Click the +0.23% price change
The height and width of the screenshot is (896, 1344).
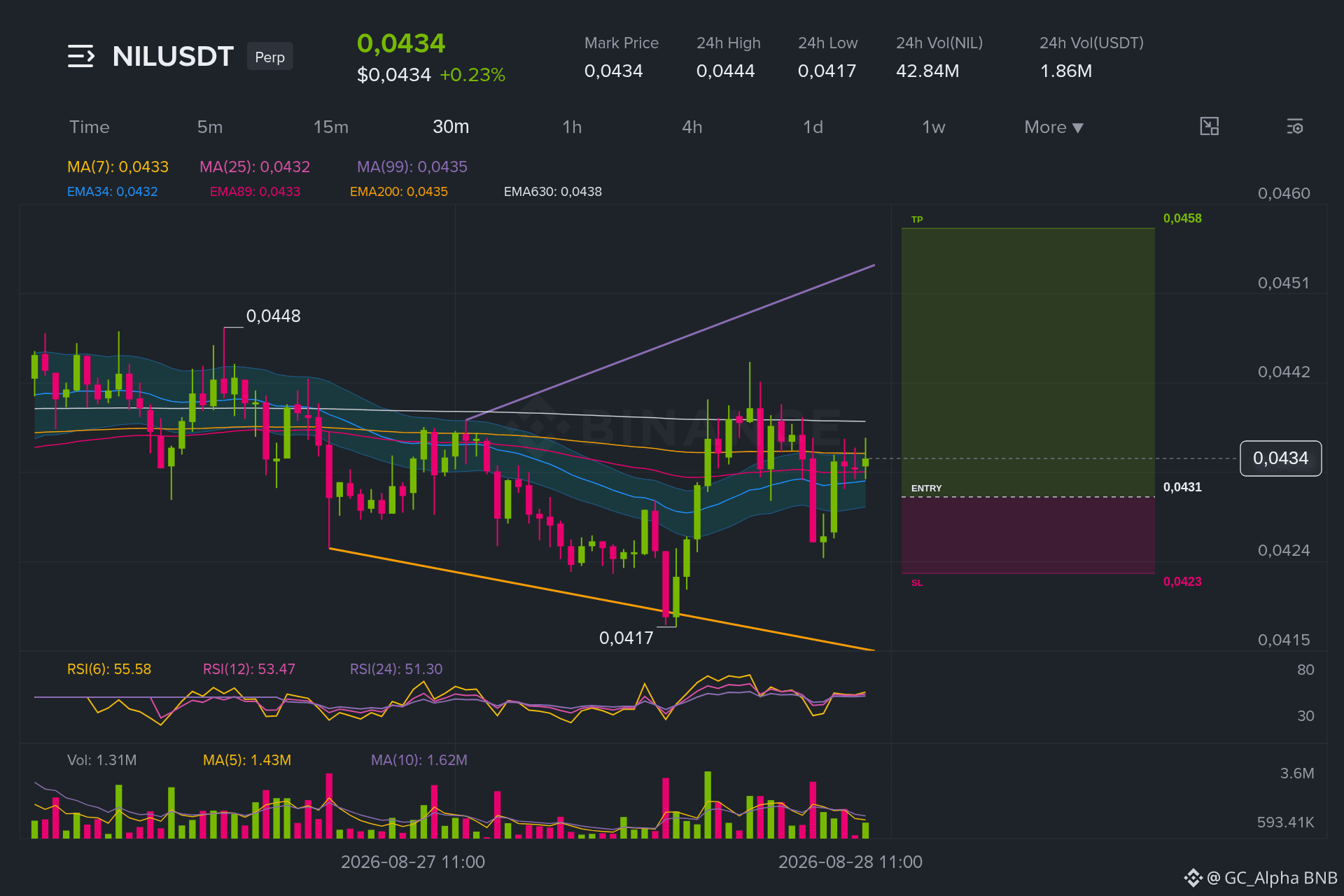[x=472, y=75]
